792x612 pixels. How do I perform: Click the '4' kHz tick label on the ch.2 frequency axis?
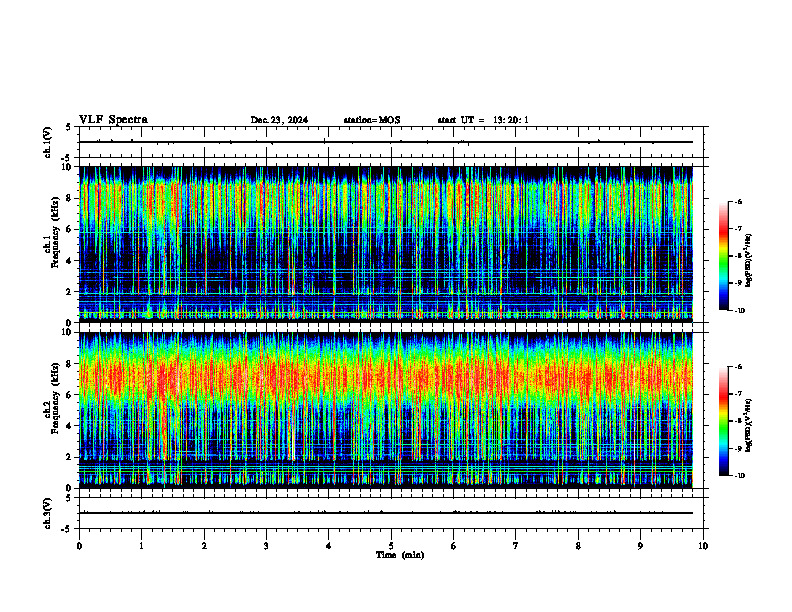[x=70, y=426]
